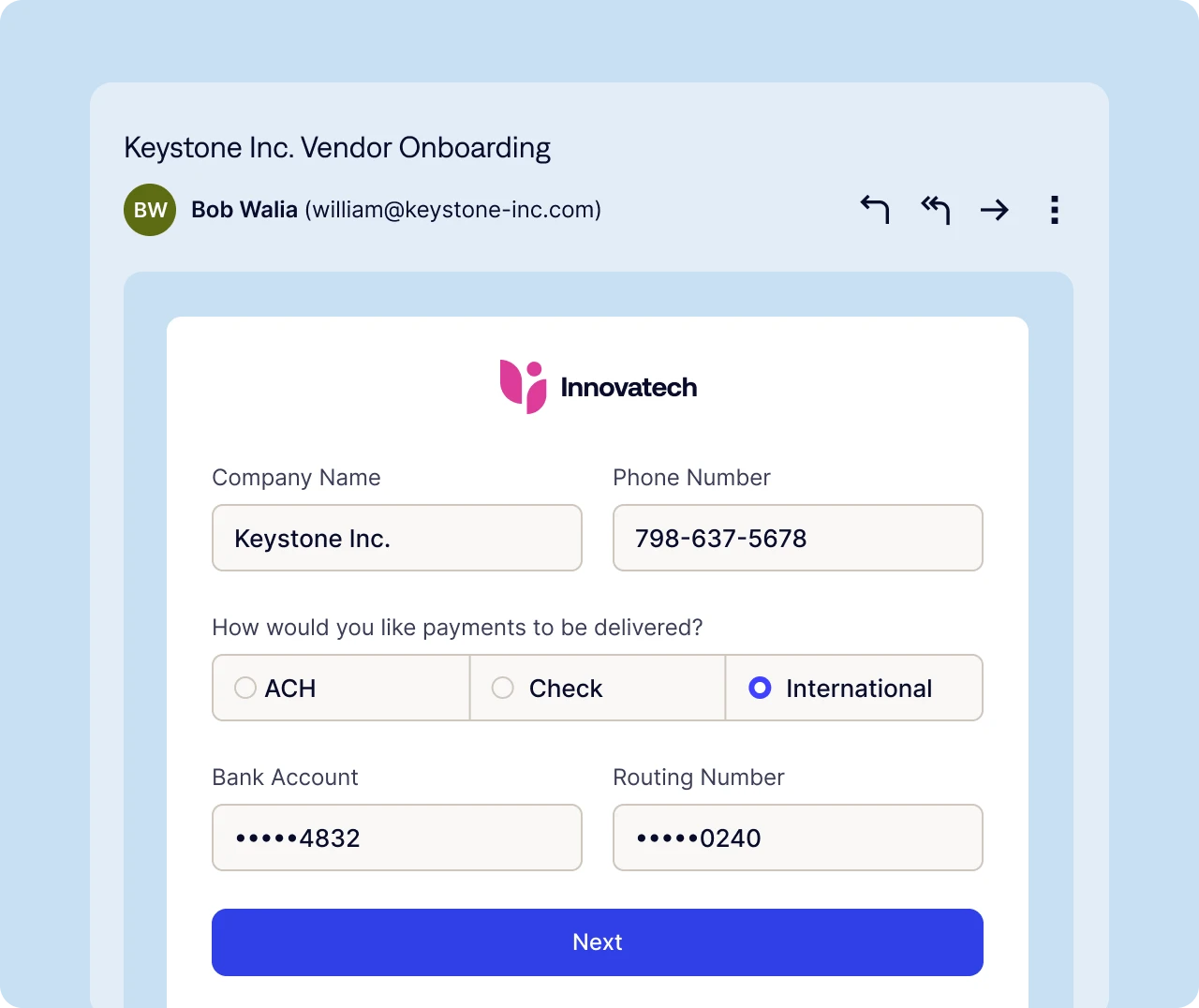Click the Routing Number field ending 0240
Screen dimensions: 1199x1008
point(798,838)
